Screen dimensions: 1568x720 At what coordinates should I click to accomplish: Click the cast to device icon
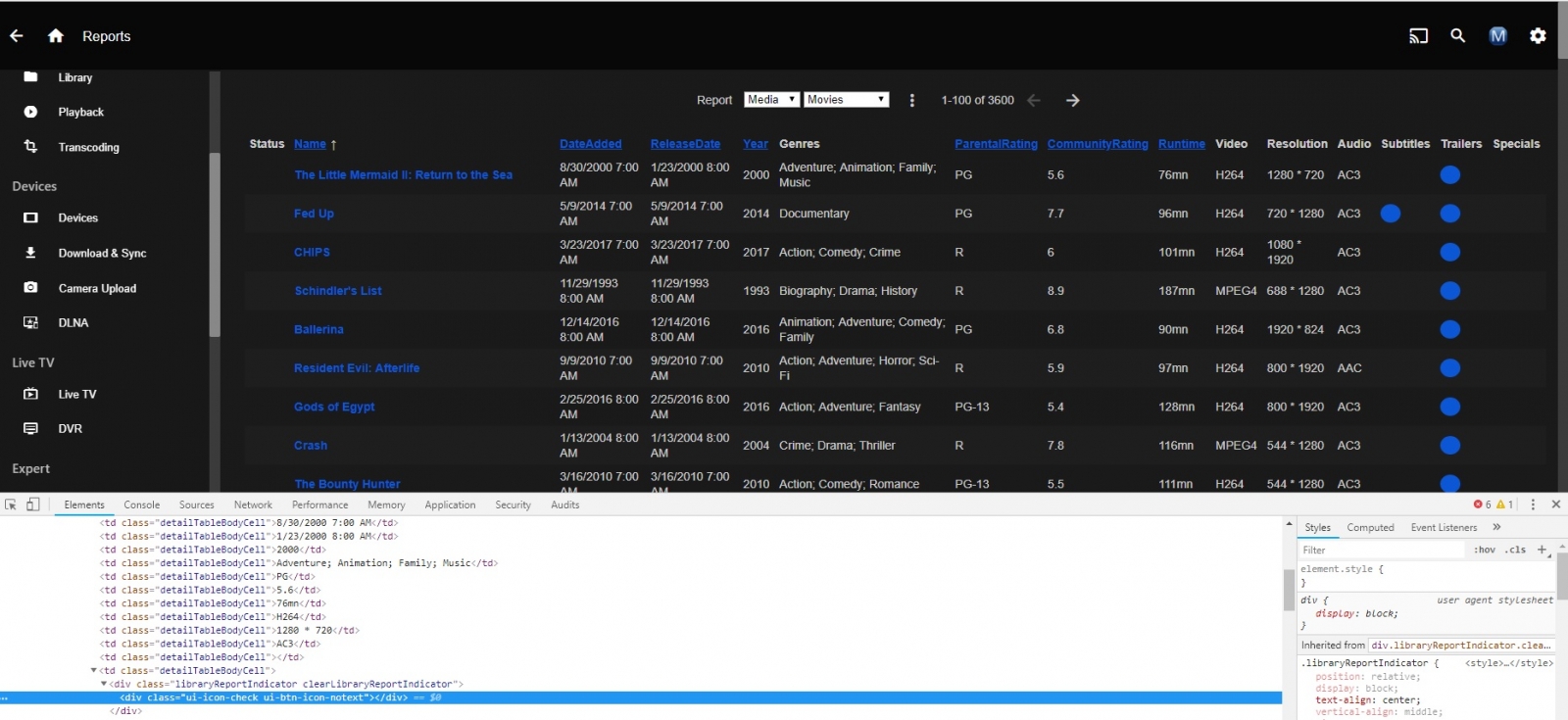point(1418,36)
